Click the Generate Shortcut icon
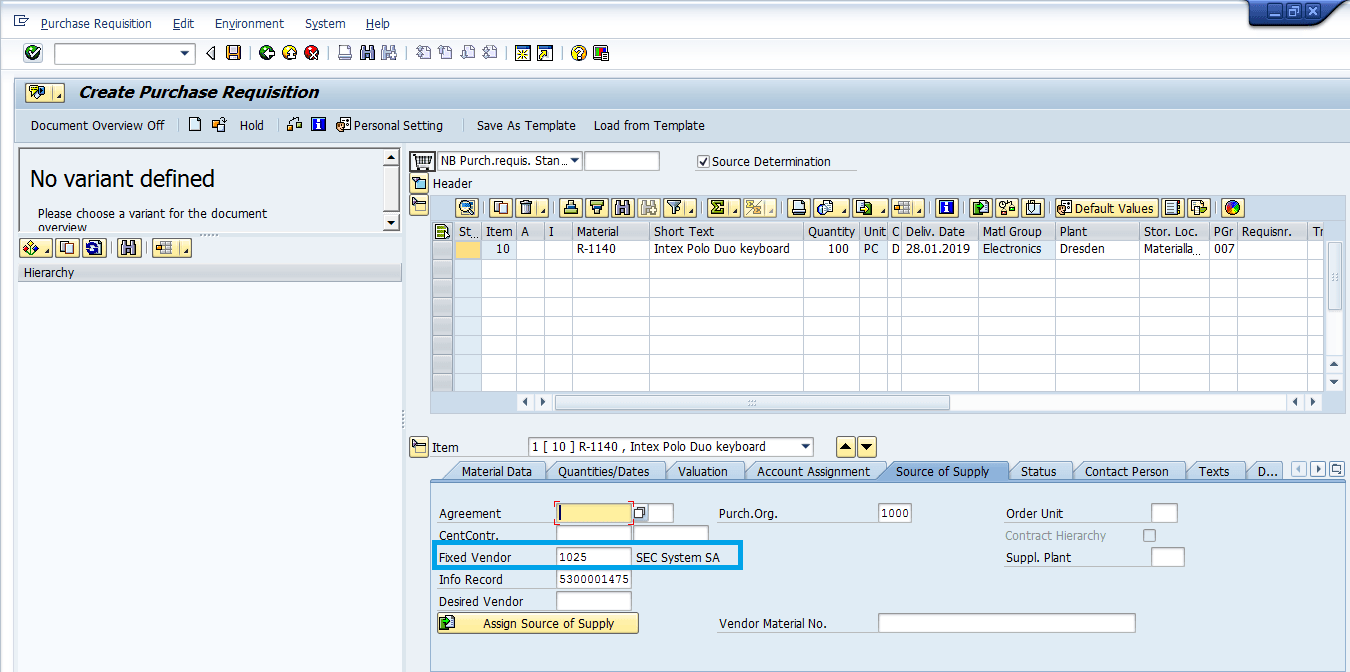This screenshot has width=1350, height=672. 545,53
